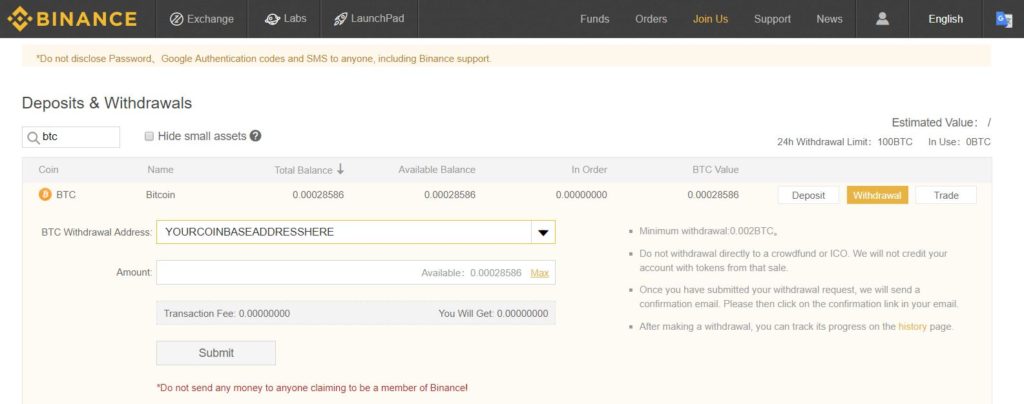Viewport: 1024px width, 404px height.
Task: Click the Max amount link
Action: tap(539, 273)
